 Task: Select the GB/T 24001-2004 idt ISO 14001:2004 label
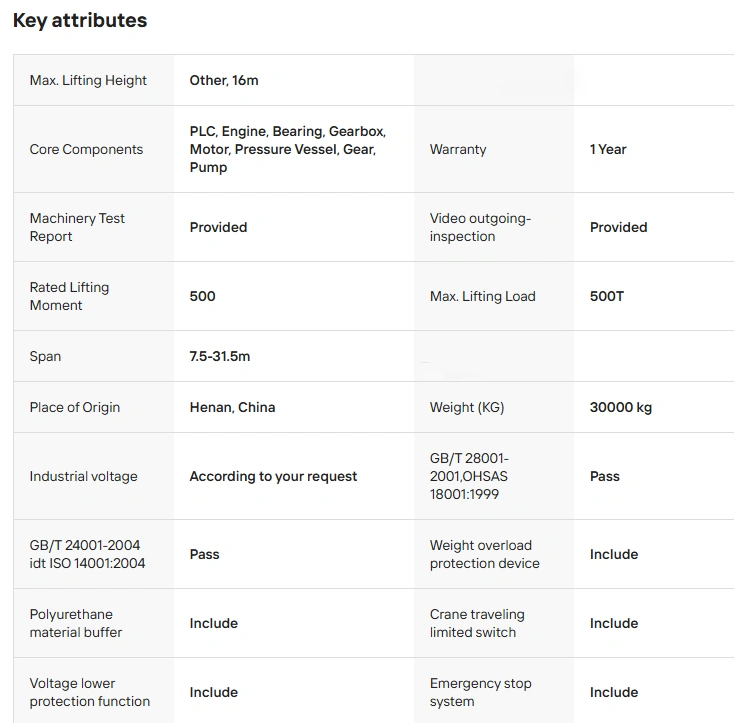pos(87,554)
